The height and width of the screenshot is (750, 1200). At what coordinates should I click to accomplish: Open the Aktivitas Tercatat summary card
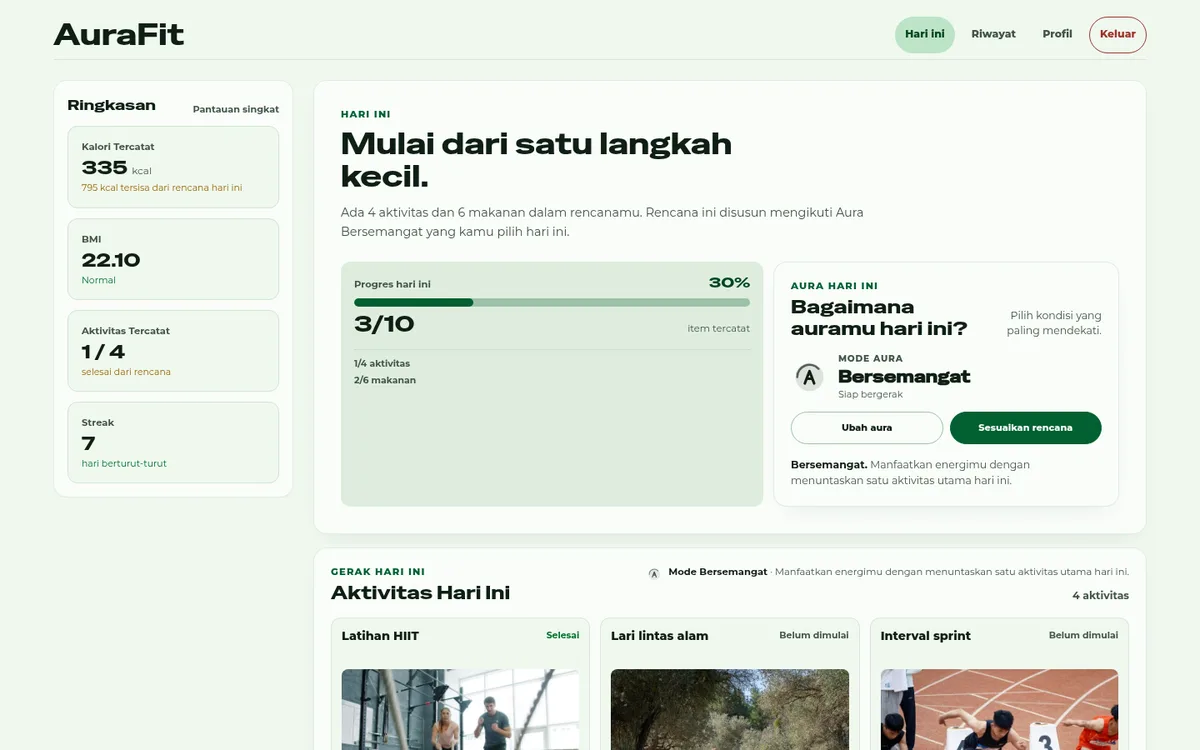(173, 351)
